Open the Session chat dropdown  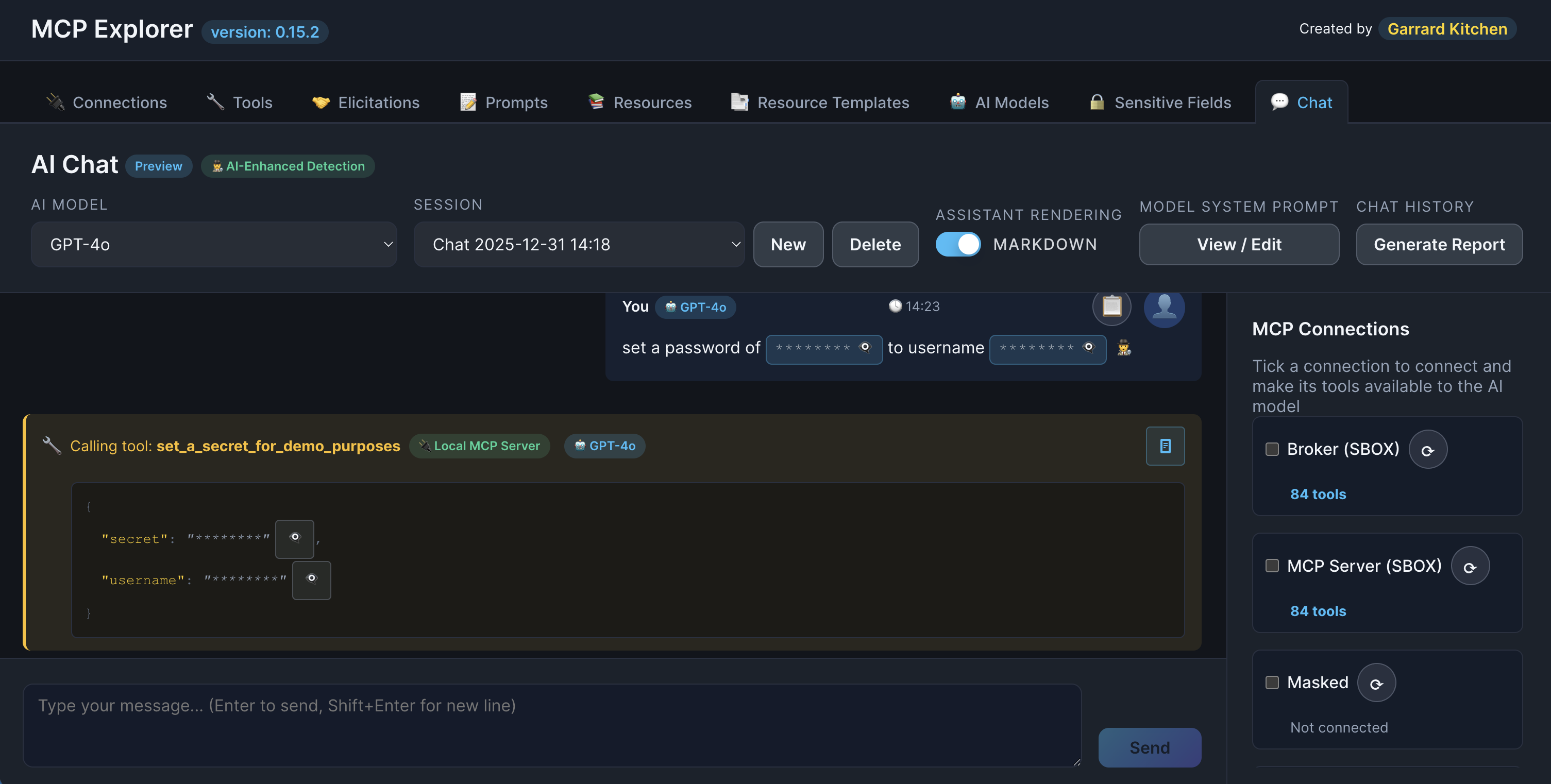click(579, 244)
